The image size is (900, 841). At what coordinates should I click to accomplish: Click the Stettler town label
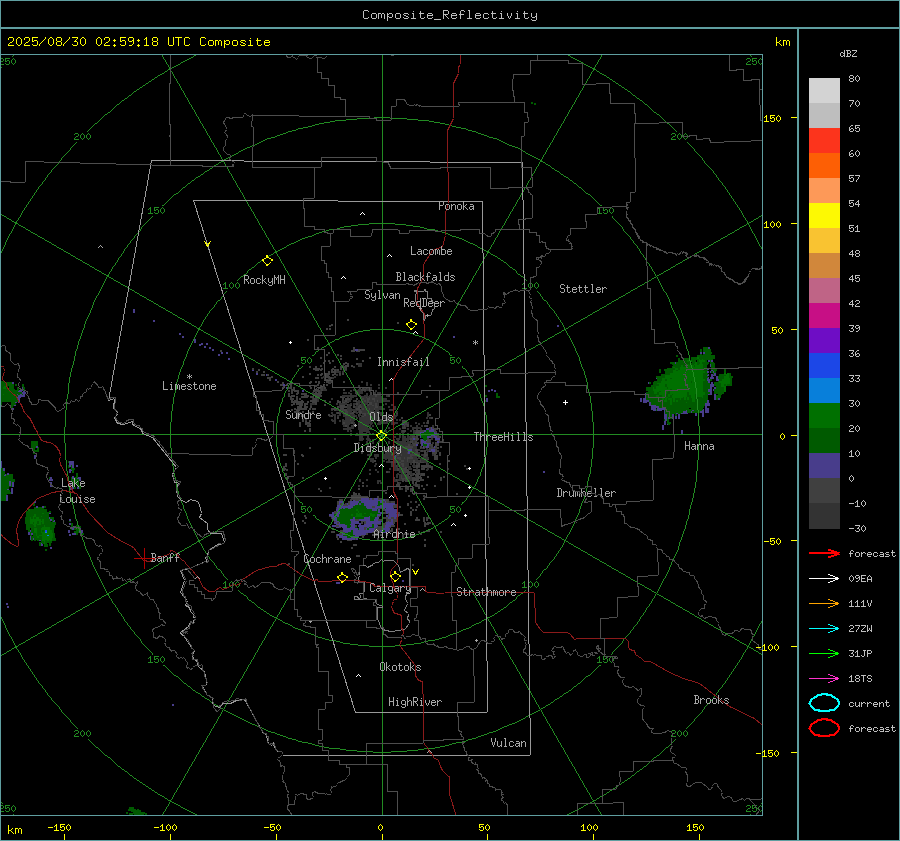pyautogui.click(x=583, y=289)
